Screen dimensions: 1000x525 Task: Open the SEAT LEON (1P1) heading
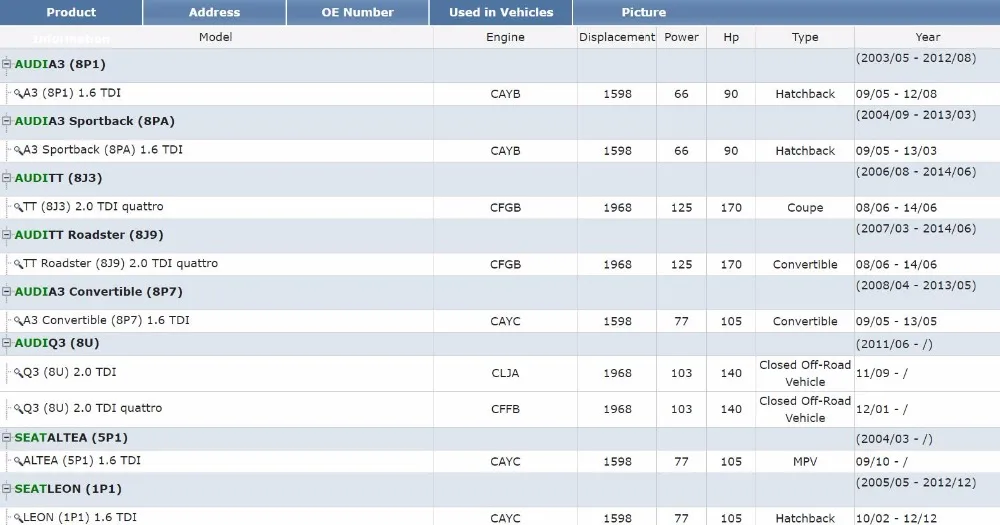(x=68, y=489)
